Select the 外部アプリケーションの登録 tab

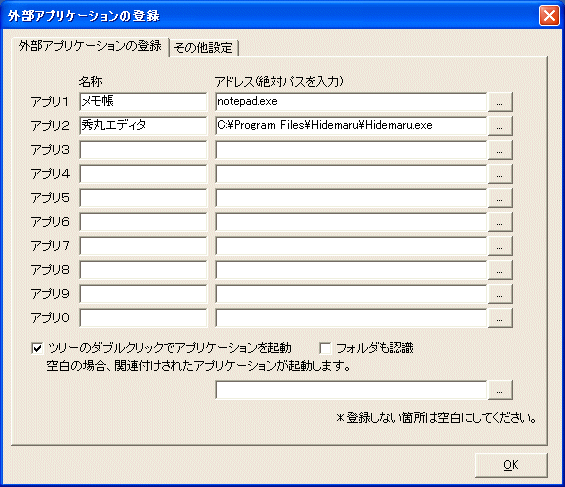(90, 46)
